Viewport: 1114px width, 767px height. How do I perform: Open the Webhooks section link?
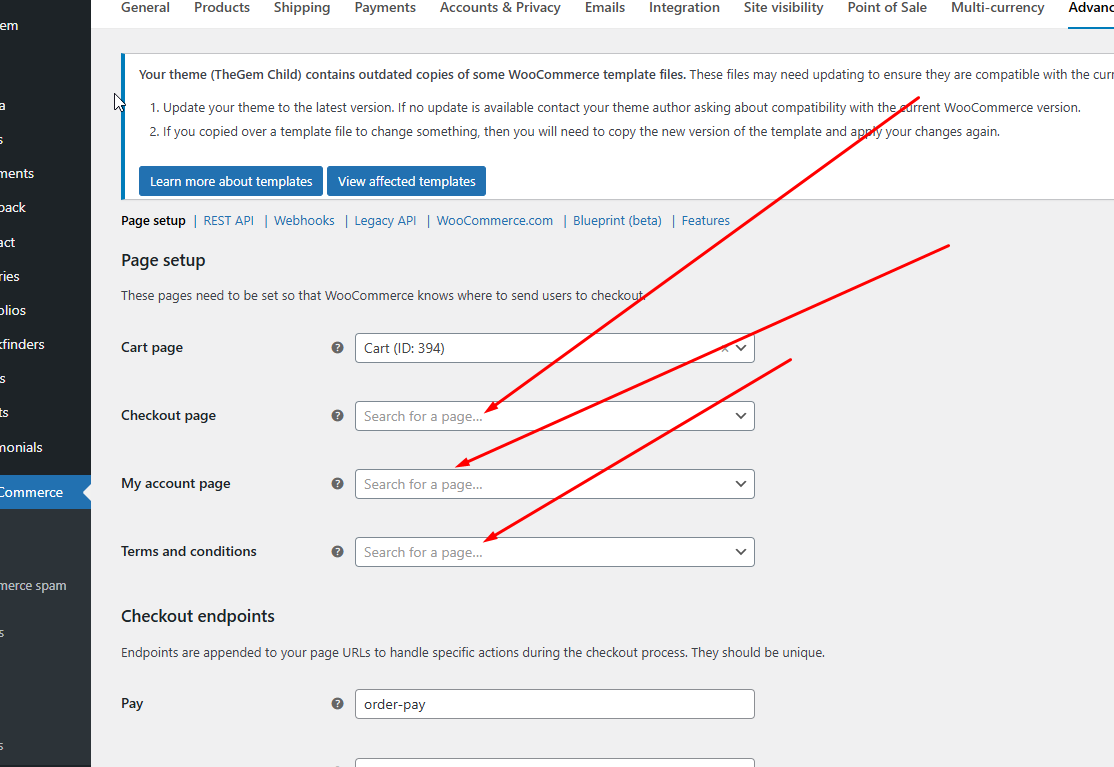(304, 221)
